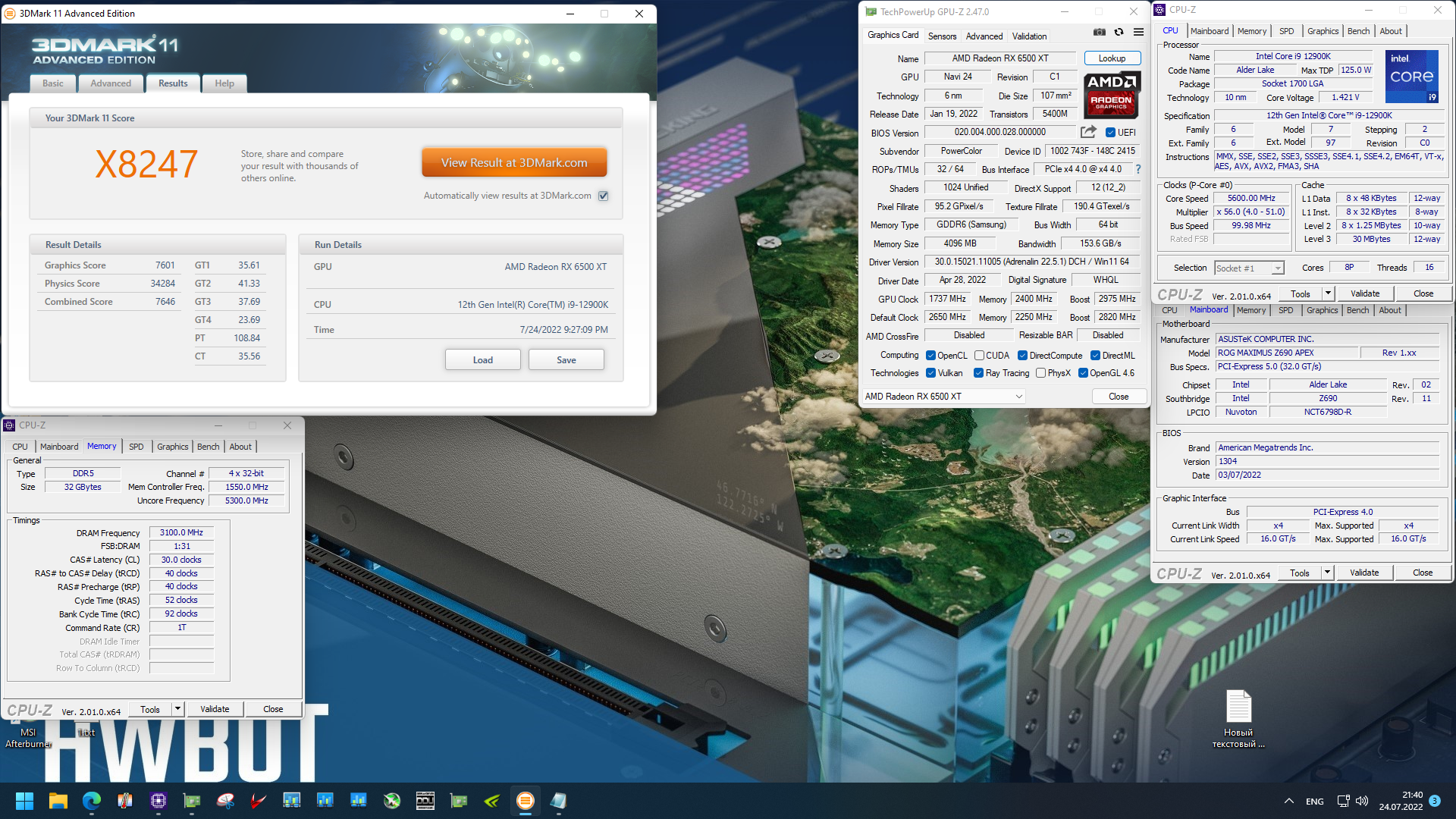Screen dimensions: 1456x819
Task: Open Windows Start menu
Action: click(24, 801)
